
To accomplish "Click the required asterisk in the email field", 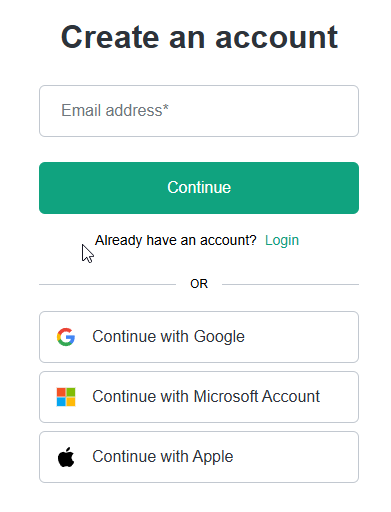I will tap(166, 107).
